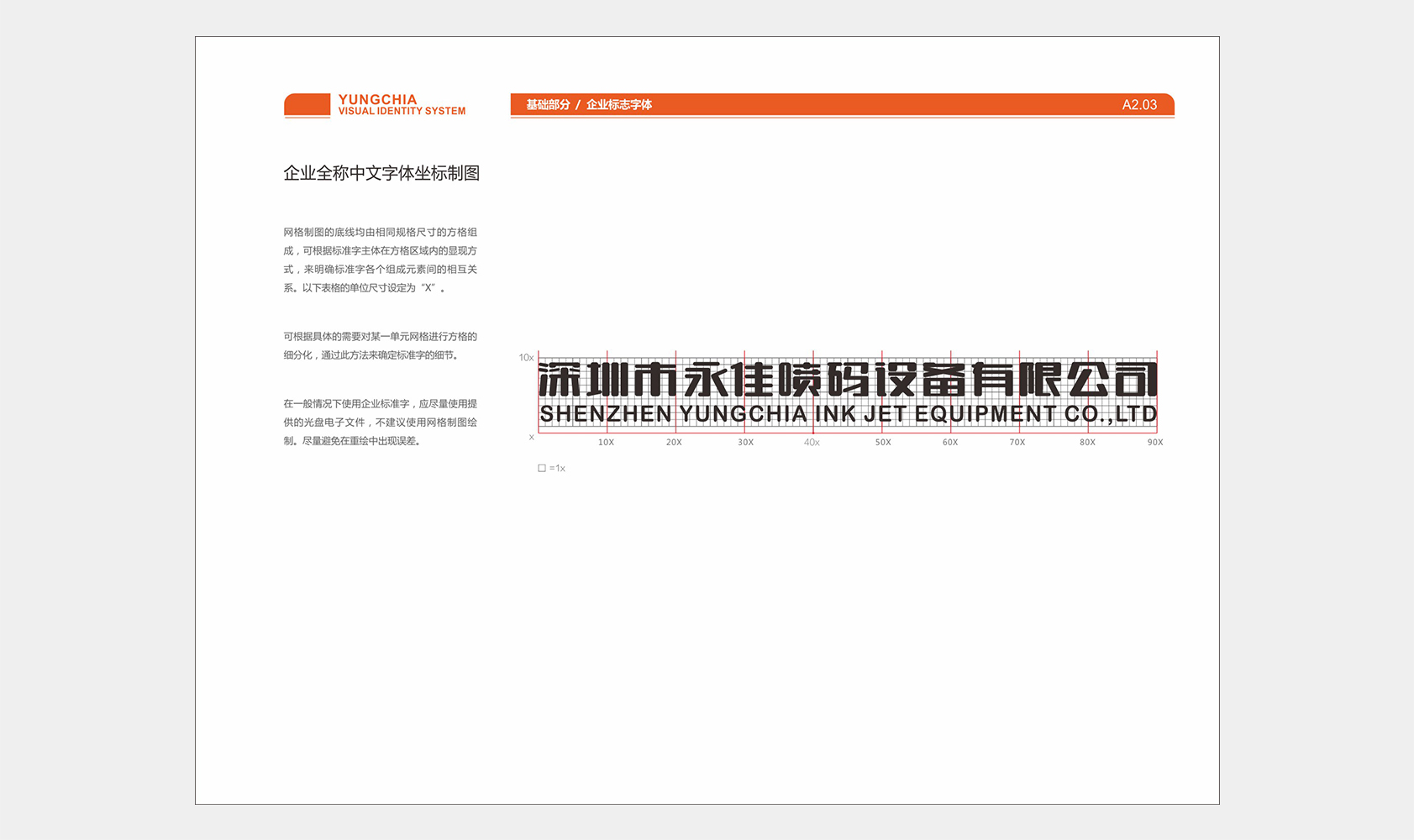The width and height of the screenshot is (1414, 840).
Task: Click the 50X marker on the horizontal axis
Action: click(883, 442)
